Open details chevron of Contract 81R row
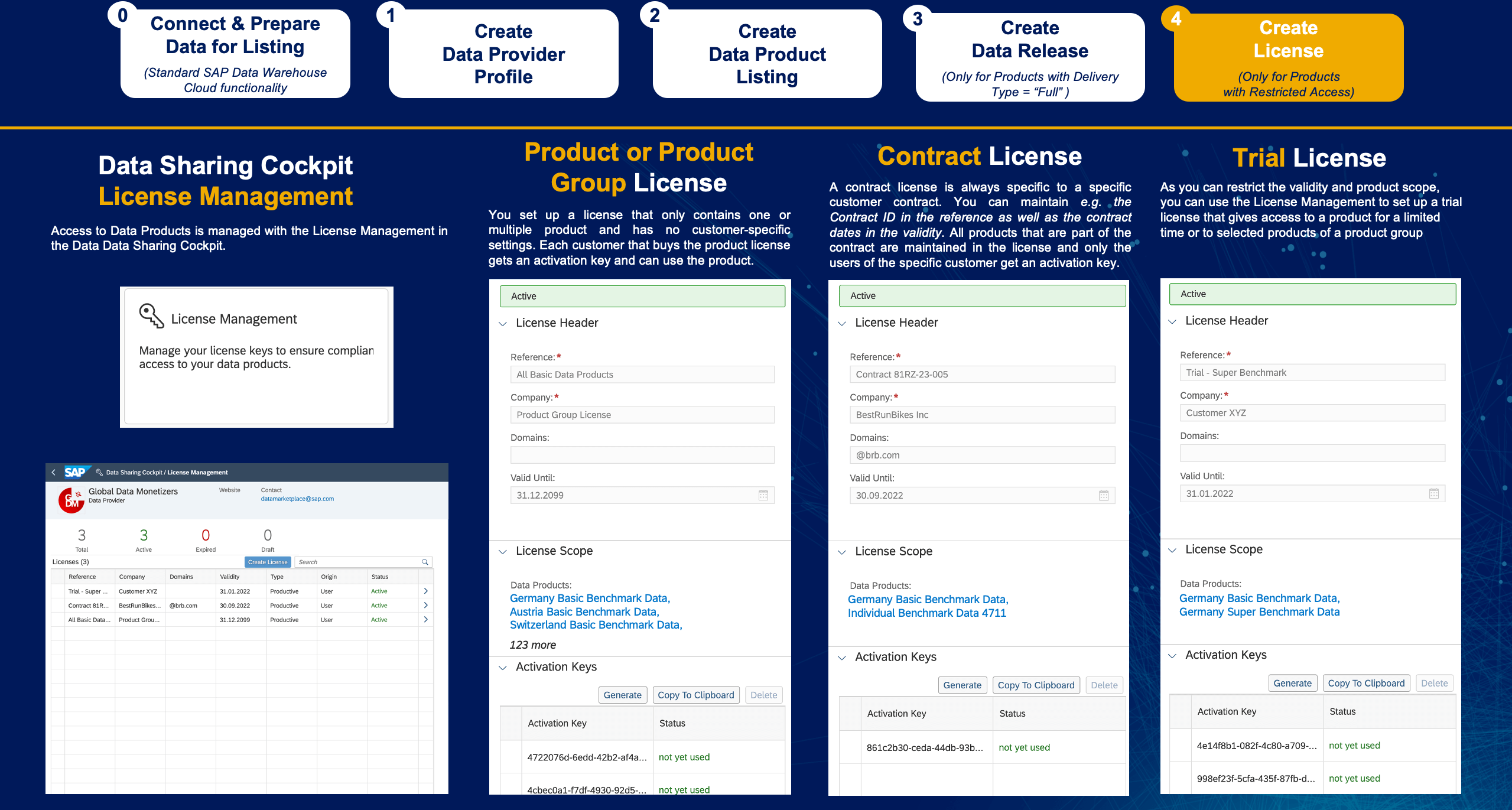 coord(425,605)
